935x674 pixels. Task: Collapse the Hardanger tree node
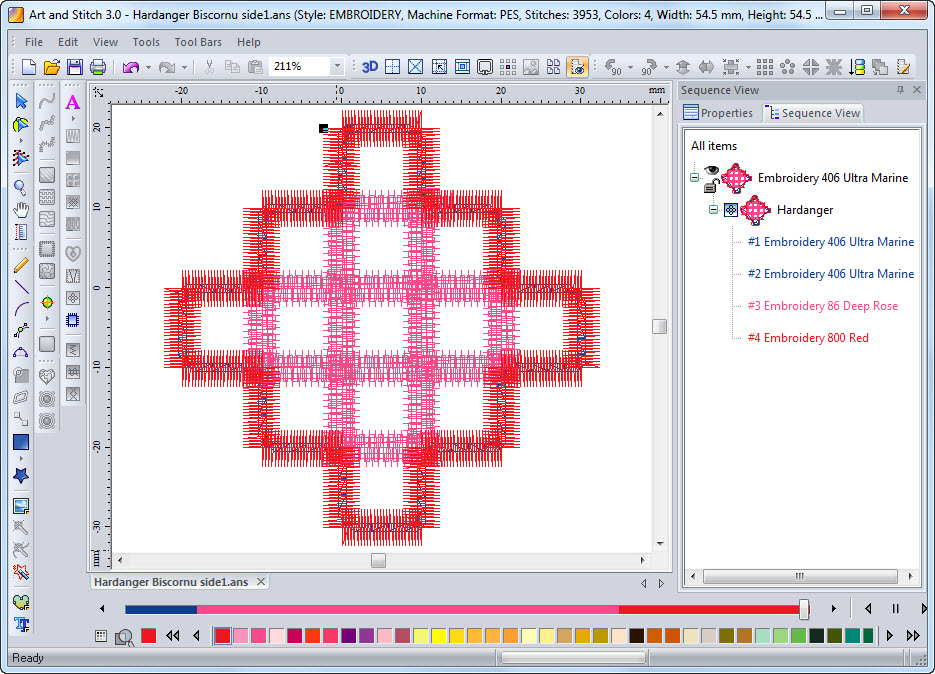[x=714, y=210]
